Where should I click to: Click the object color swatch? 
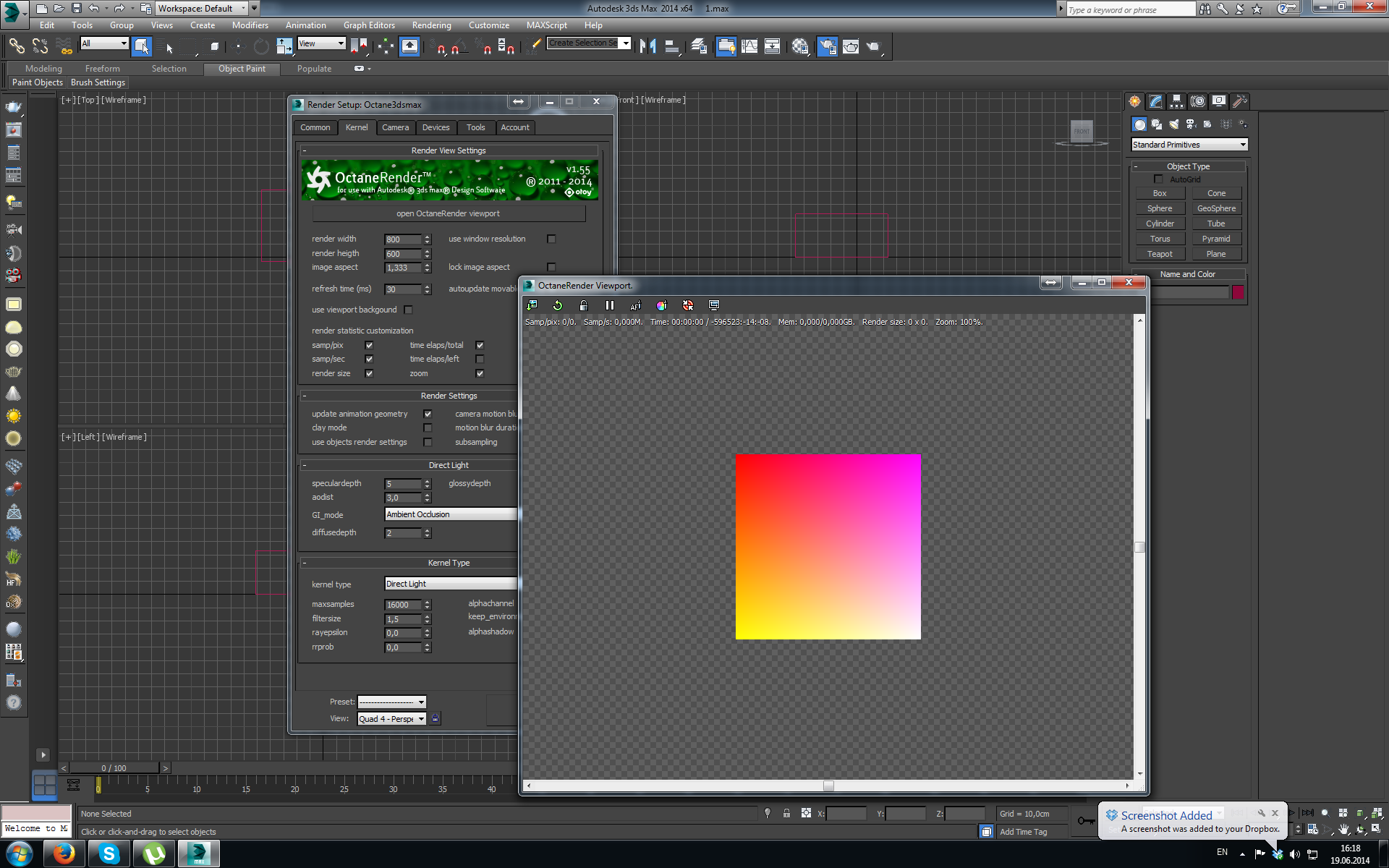(1238, 292)
